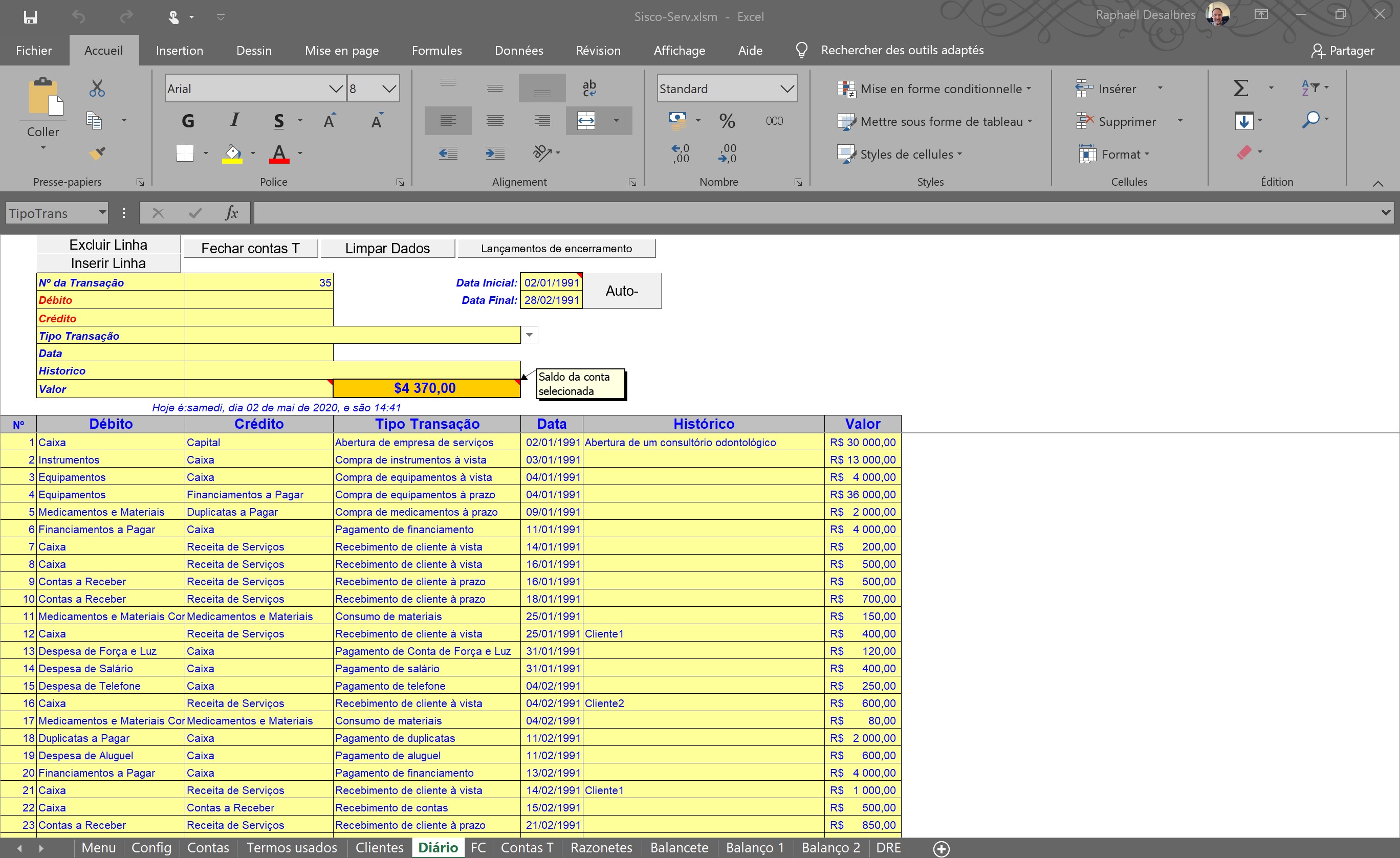The image size is (1400, 858).
Task: Click the Copy icon in Presse-papiers
Action: pyautogui.click(x=94, y=120)
